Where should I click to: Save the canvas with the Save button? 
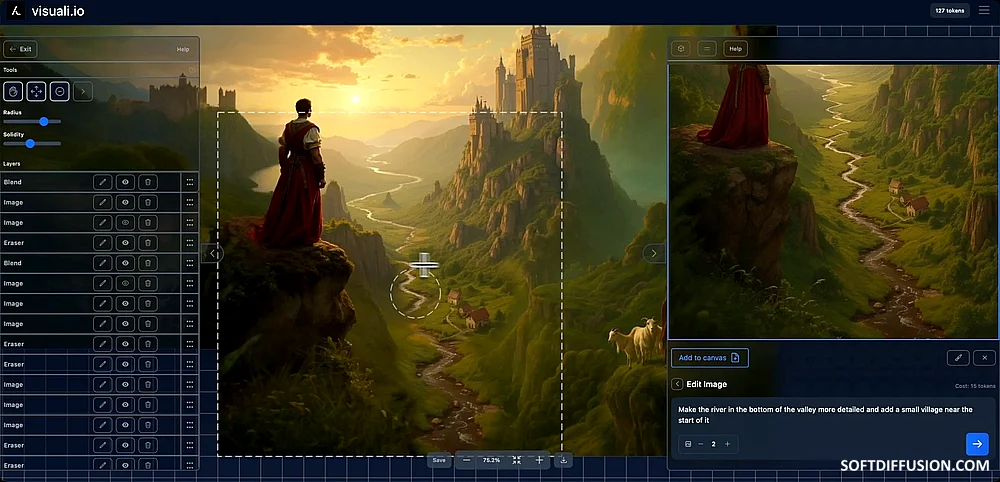439,460
